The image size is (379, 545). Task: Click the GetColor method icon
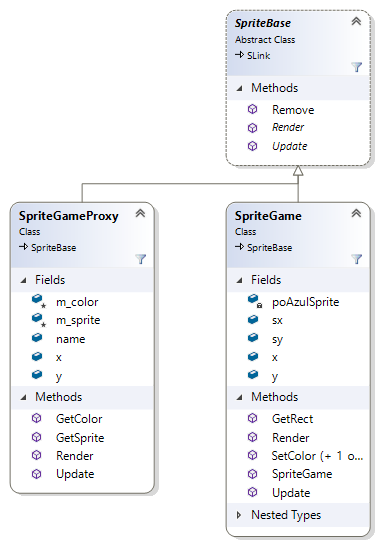click(x=37, y=418)
